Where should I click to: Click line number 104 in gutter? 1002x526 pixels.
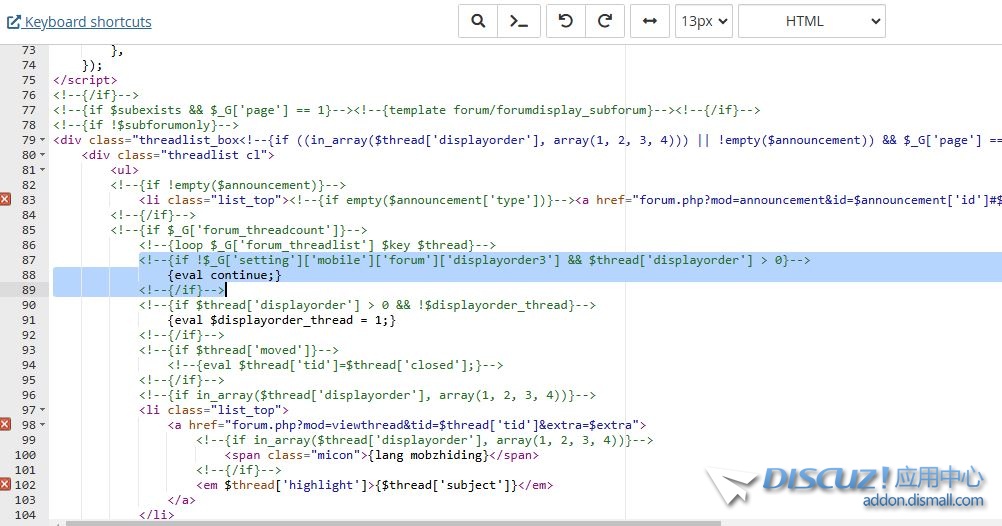tap(26, 514)
